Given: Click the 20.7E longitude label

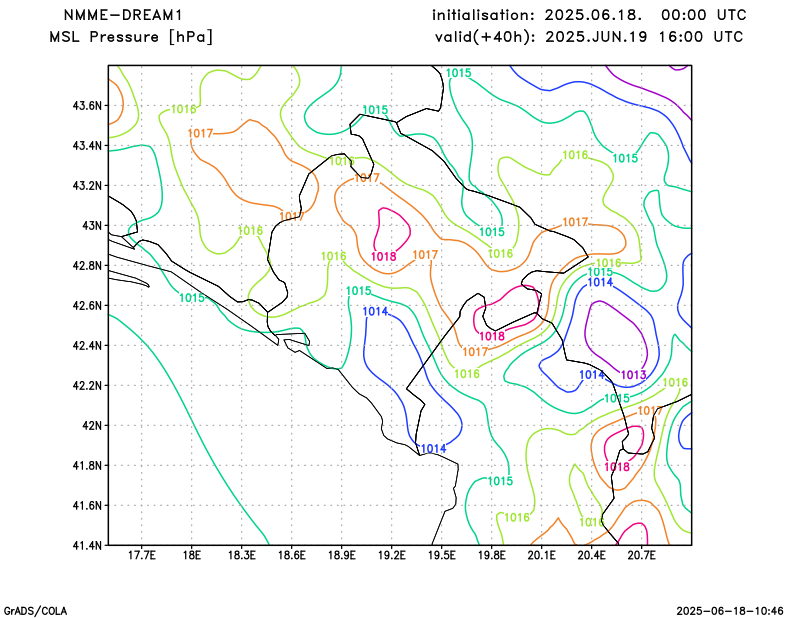Looking at the screenshot, I should (642, 556).
